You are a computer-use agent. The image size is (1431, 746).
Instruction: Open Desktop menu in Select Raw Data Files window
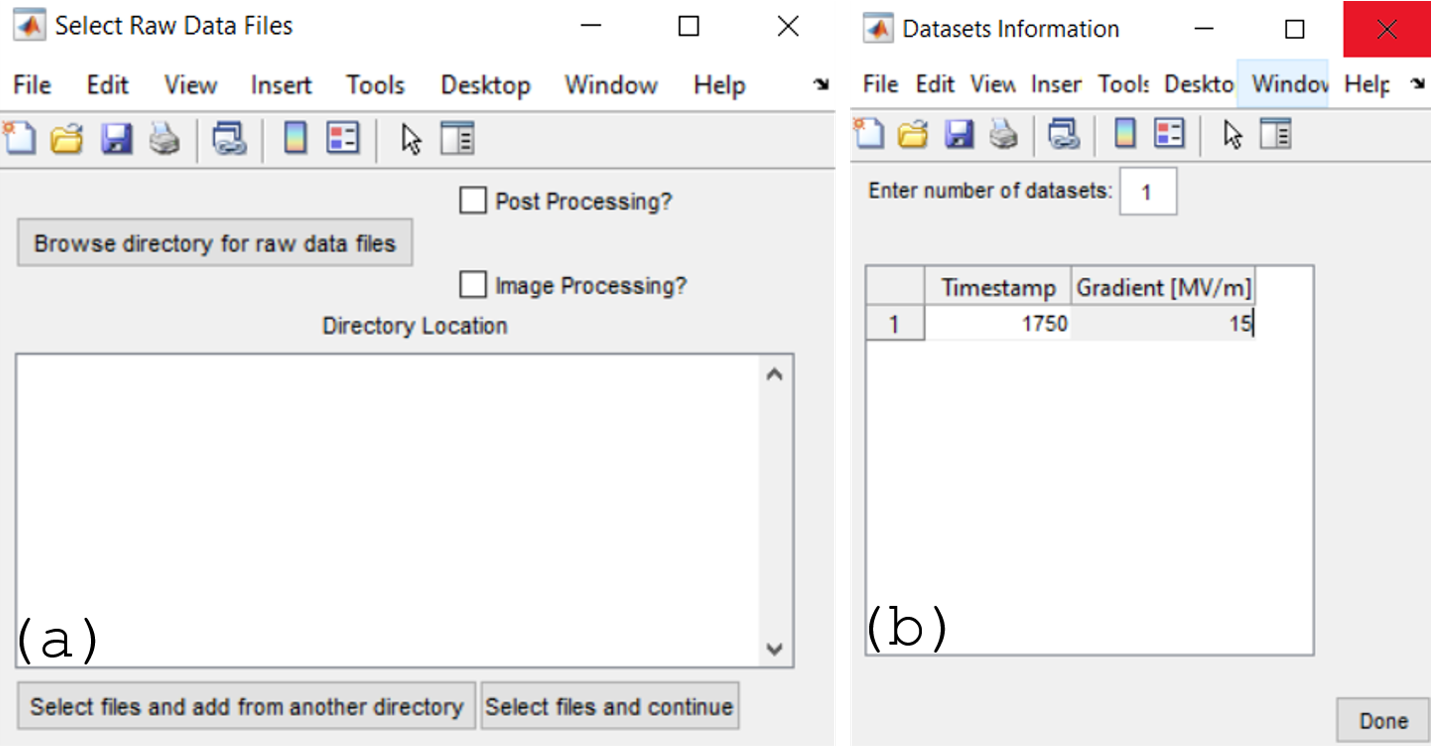click(x=485, y=85)
